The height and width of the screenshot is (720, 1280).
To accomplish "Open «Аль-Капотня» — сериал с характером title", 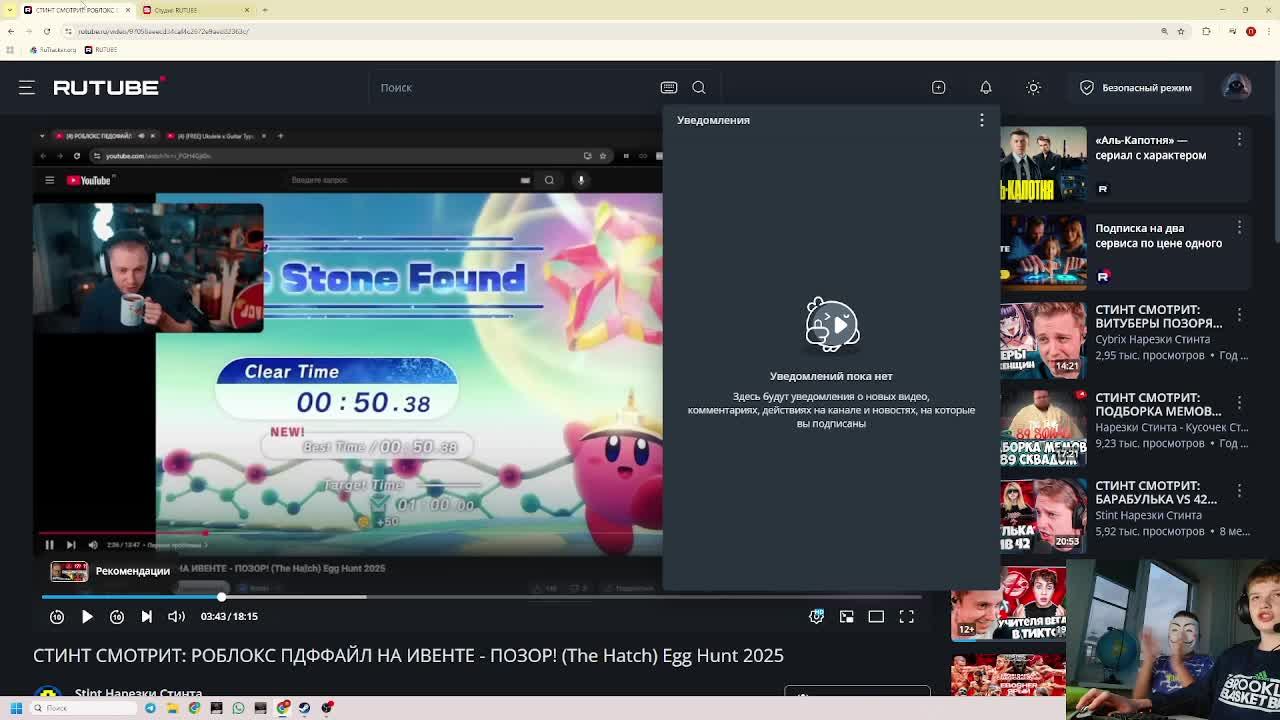I will tap(1151, 148).
